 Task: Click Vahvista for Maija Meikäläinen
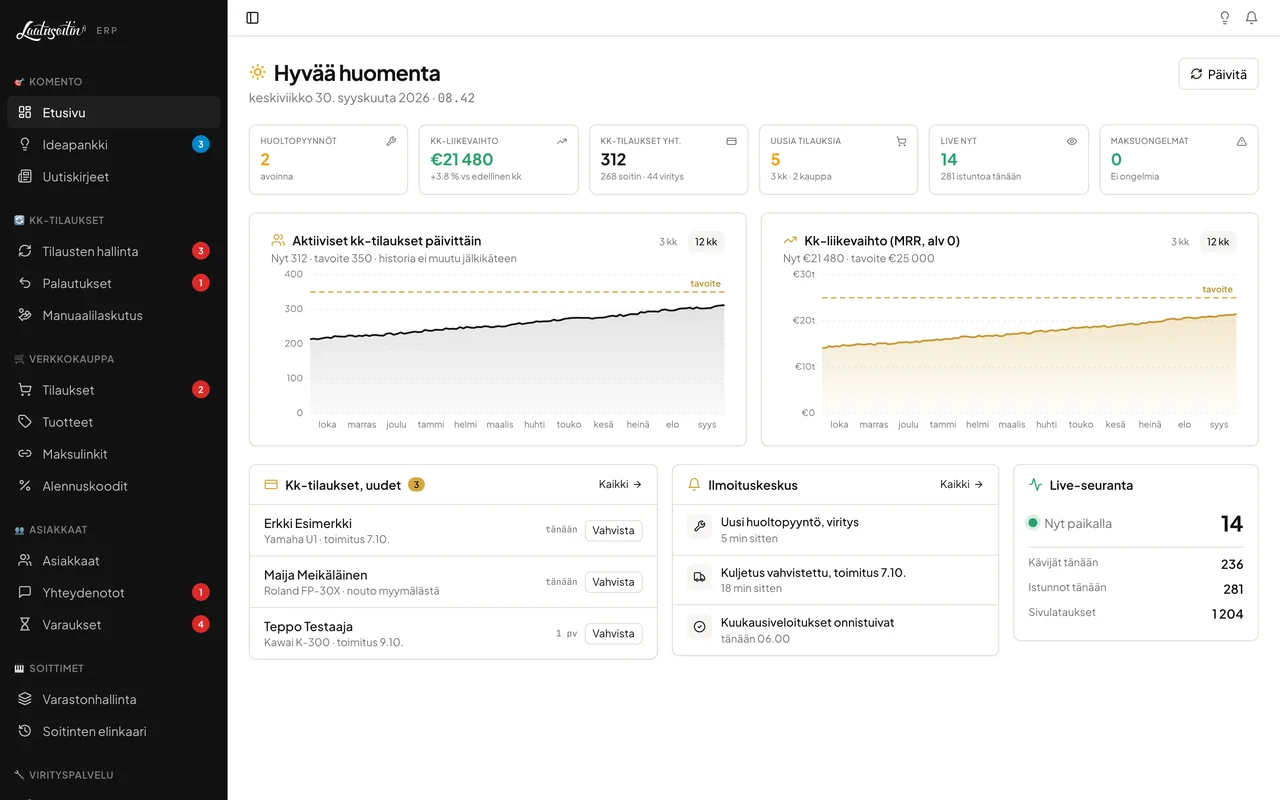[x=613, y=582]
